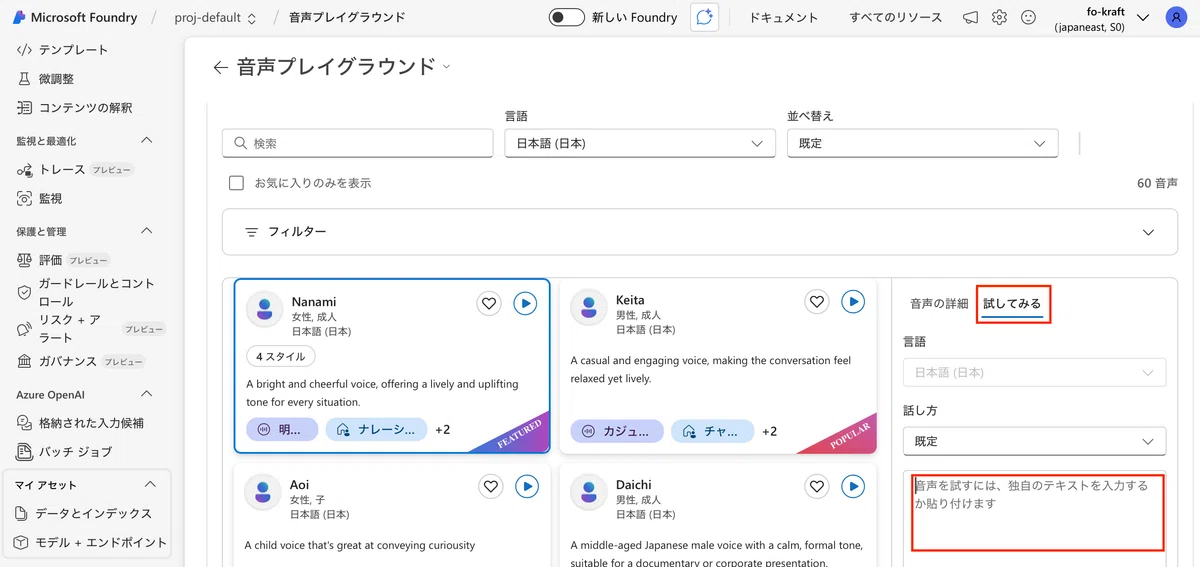The height and width of the screenshot is (567, 1200).
Task: Open the 言語 dropdown showing 日本語 (日本)
Action: 640,143
